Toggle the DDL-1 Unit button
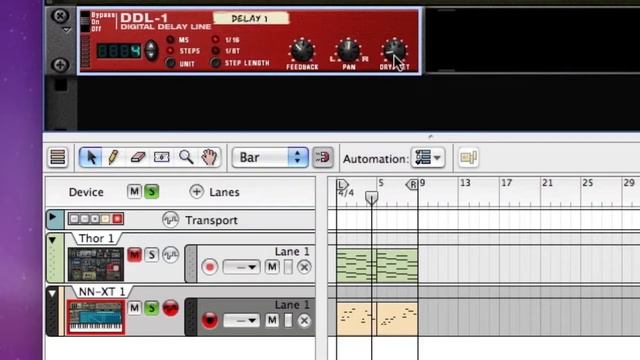 point(171,63)
